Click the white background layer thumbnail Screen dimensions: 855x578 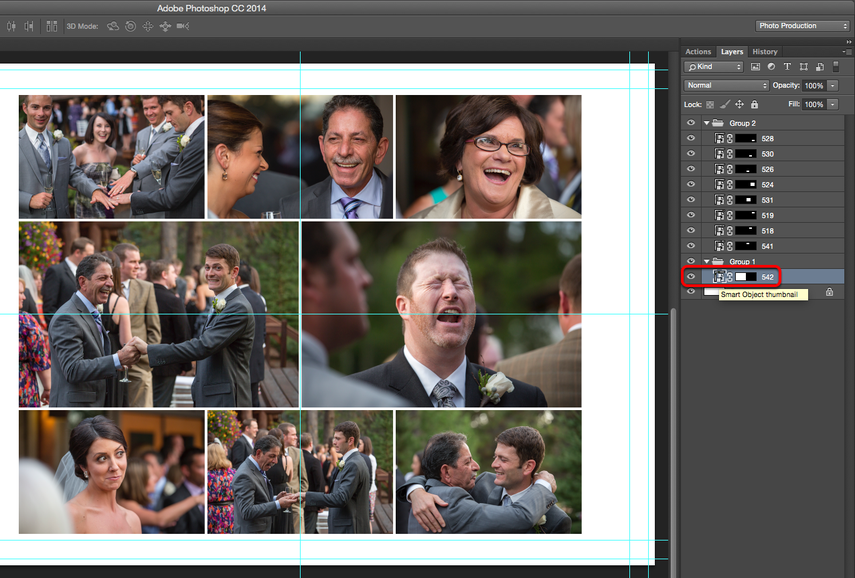711,292
